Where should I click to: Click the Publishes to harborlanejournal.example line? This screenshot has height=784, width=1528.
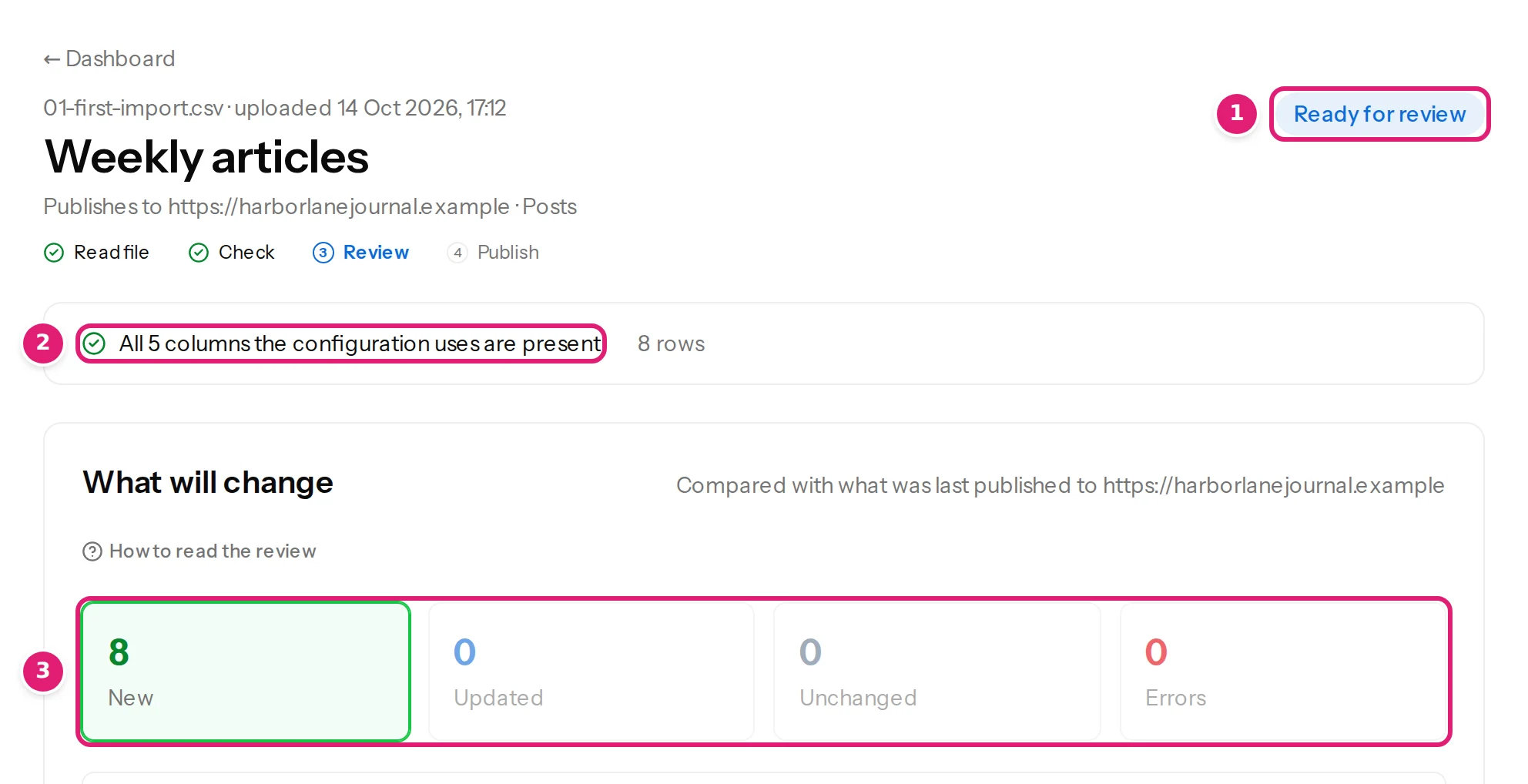pos(310,206)
